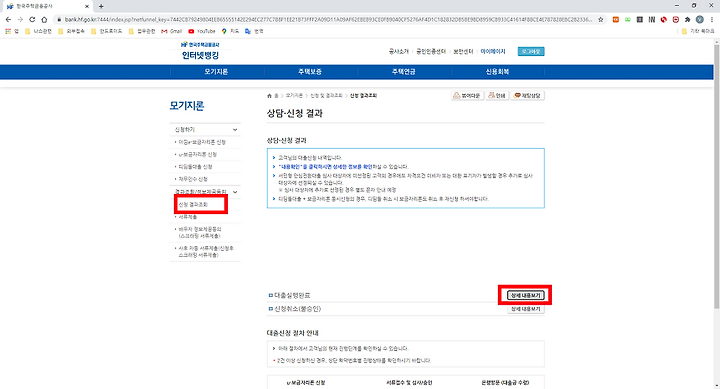
Task: Collapse the 신청하기 sidebar section
Action: [235, 130]
